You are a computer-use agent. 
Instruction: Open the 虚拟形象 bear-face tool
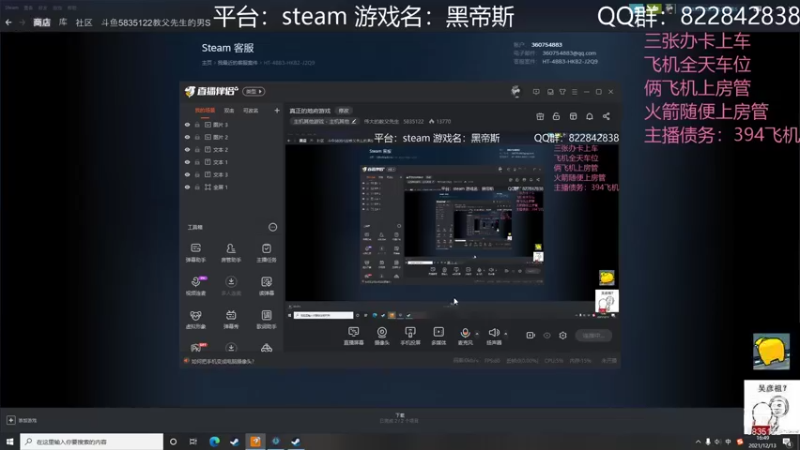(195, 319)
